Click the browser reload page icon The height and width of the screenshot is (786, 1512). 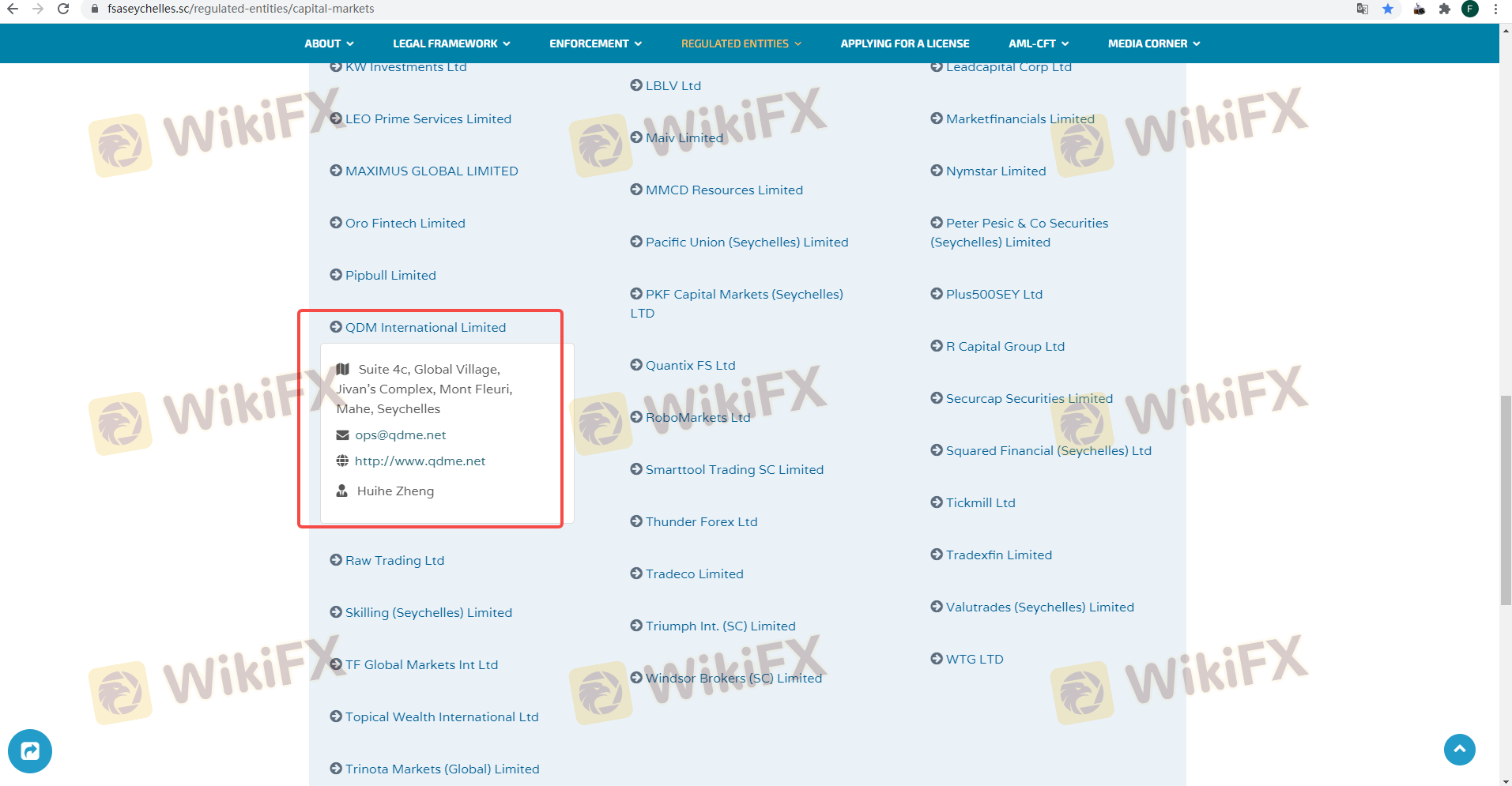coord(63,9)
